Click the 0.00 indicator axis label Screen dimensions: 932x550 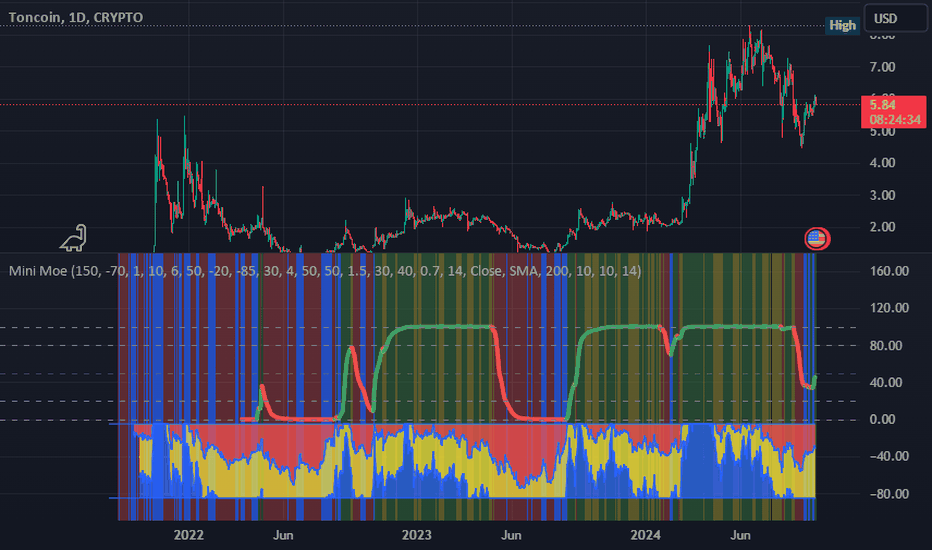point(882,420)
